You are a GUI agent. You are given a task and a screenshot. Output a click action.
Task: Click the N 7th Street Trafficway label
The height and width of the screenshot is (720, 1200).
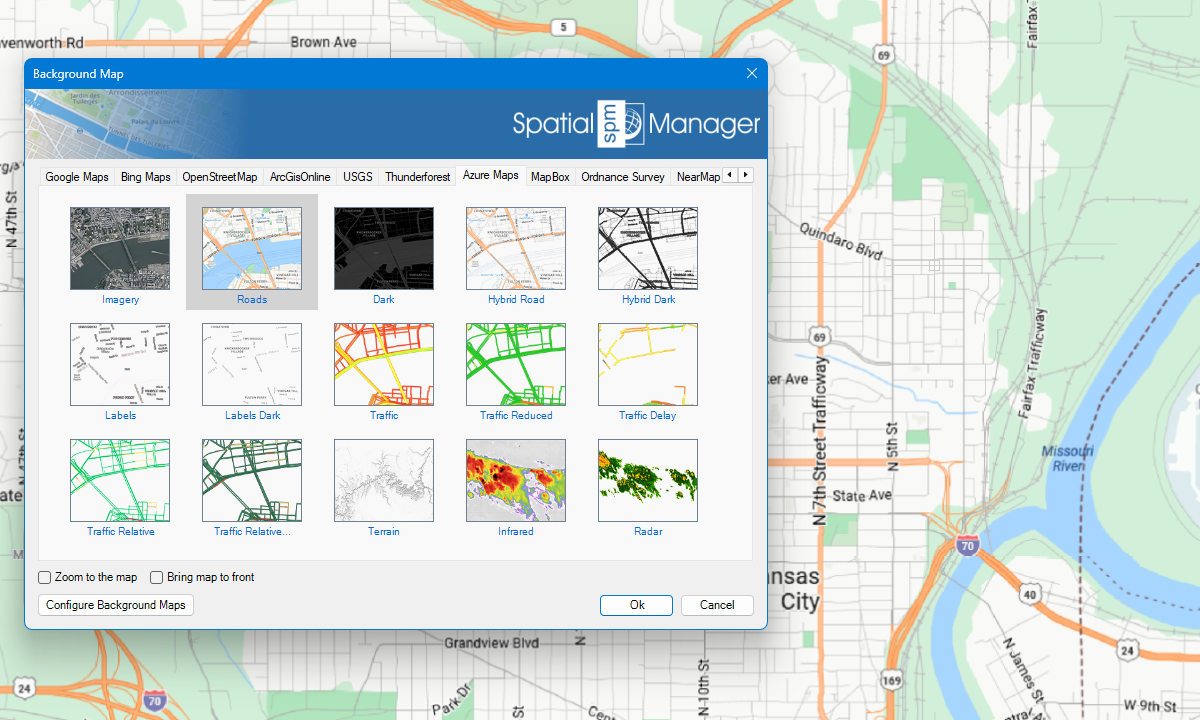coord(820,440)
